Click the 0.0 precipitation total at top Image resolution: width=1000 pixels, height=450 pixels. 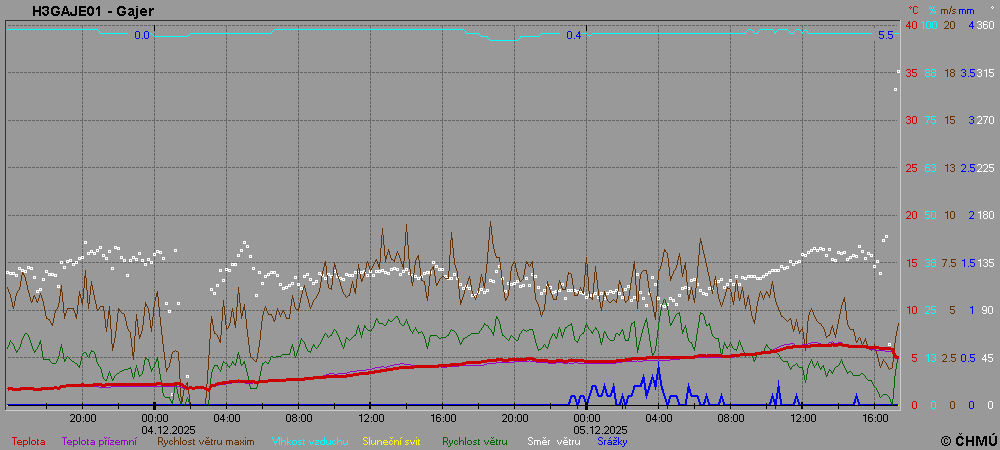(142, 35)
